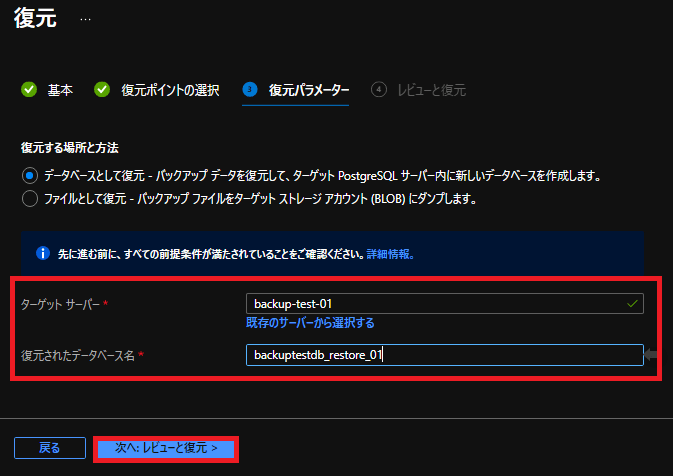Click the blue info icon in banner
The image size is (673, 476).
[x=43, y=253]
